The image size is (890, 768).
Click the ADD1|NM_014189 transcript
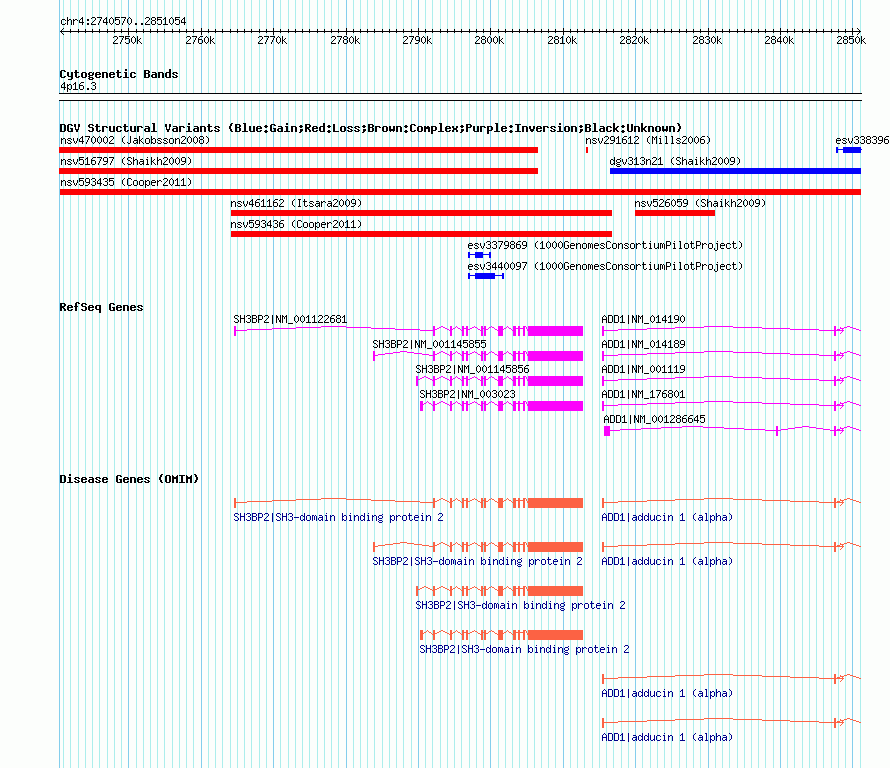(732, 355)
